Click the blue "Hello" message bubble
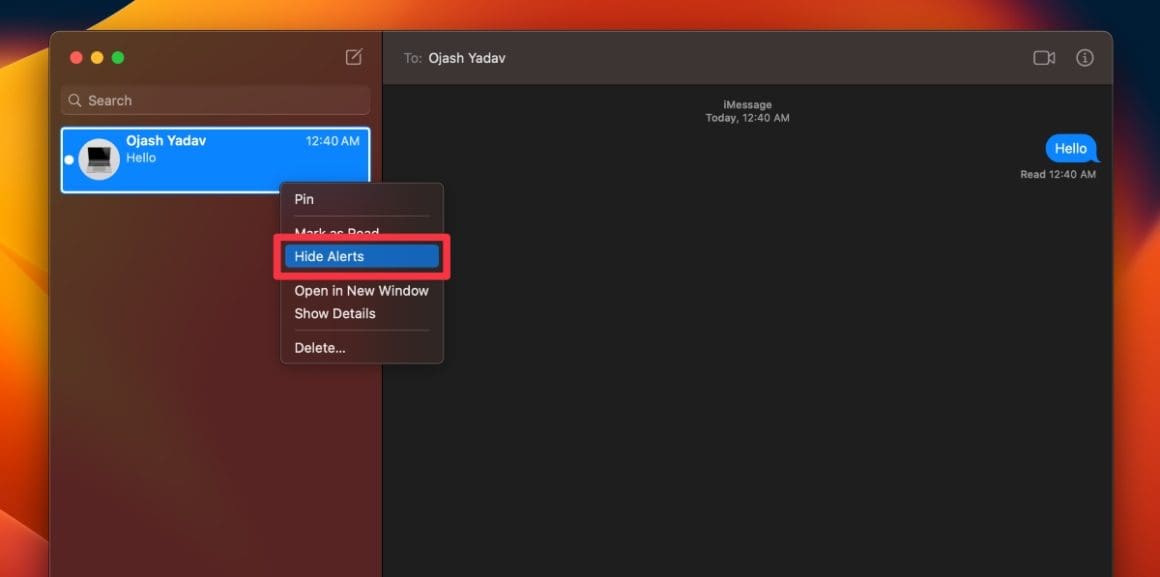The height and width of the screenshot is (577, 1160). point(1070,148)
